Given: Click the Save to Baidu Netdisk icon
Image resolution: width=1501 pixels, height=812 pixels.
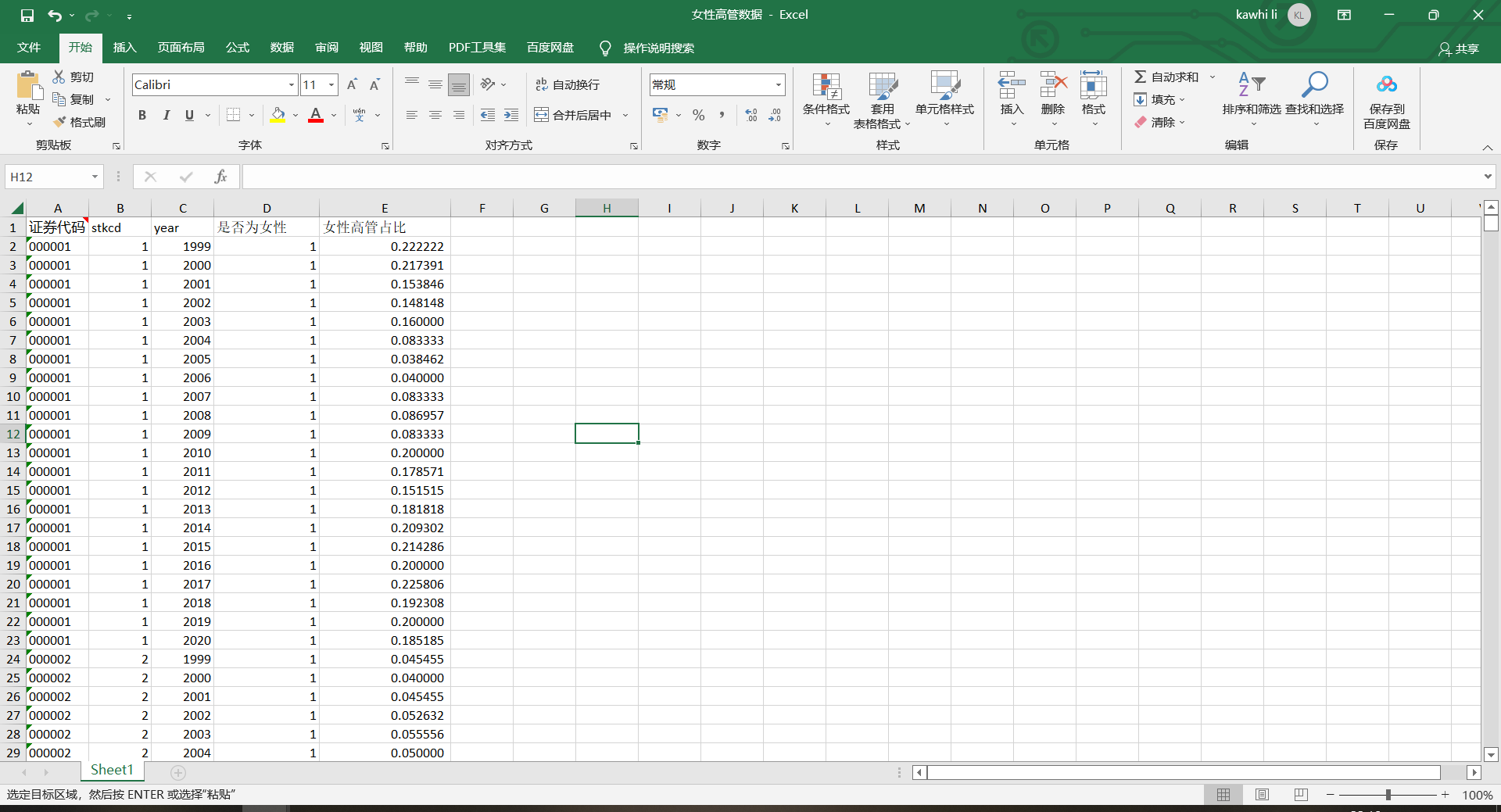Looking at the screenshot, I should (1386, 84).
